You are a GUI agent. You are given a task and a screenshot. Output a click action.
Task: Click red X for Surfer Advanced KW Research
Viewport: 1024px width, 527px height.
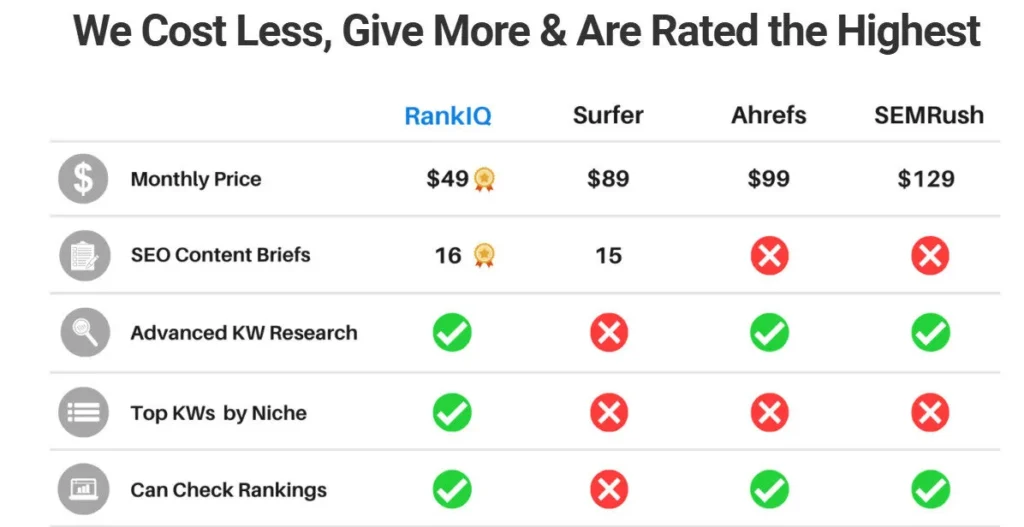click(x=608, y=333)
